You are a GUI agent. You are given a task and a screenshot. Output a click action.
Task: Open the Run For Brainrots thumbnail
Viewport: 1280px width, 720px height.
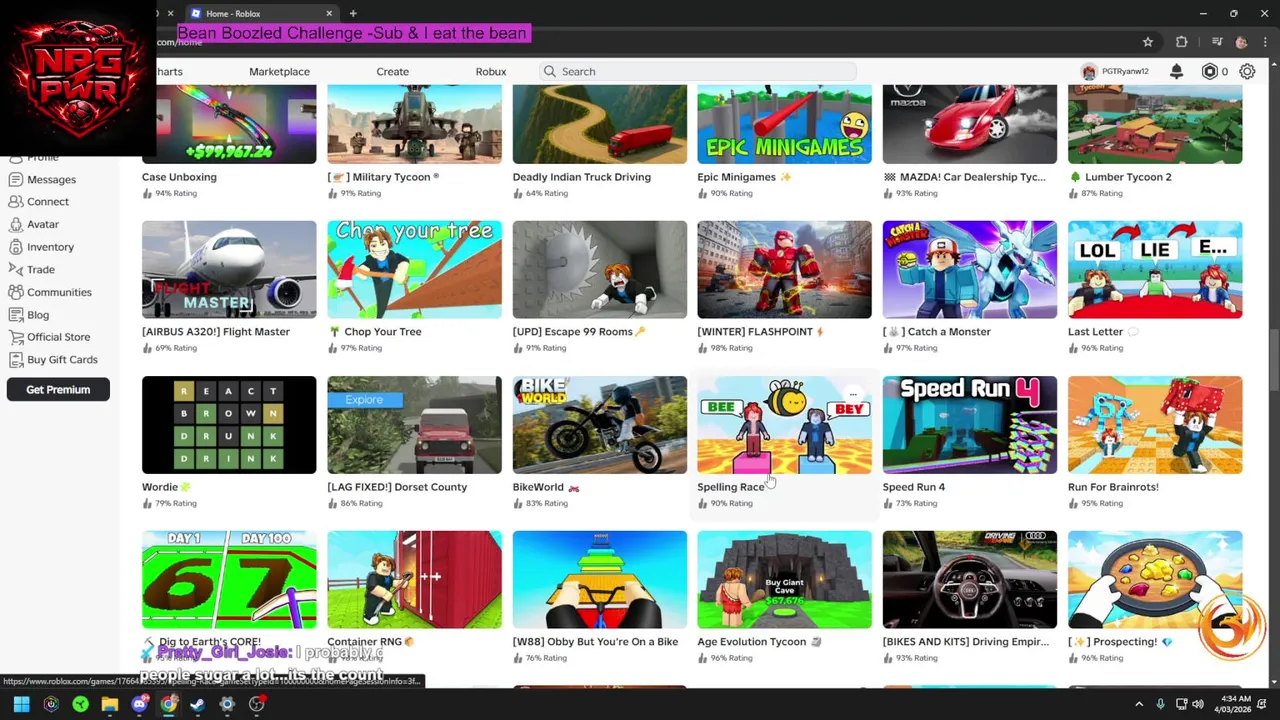click(x=1155, y=425)
